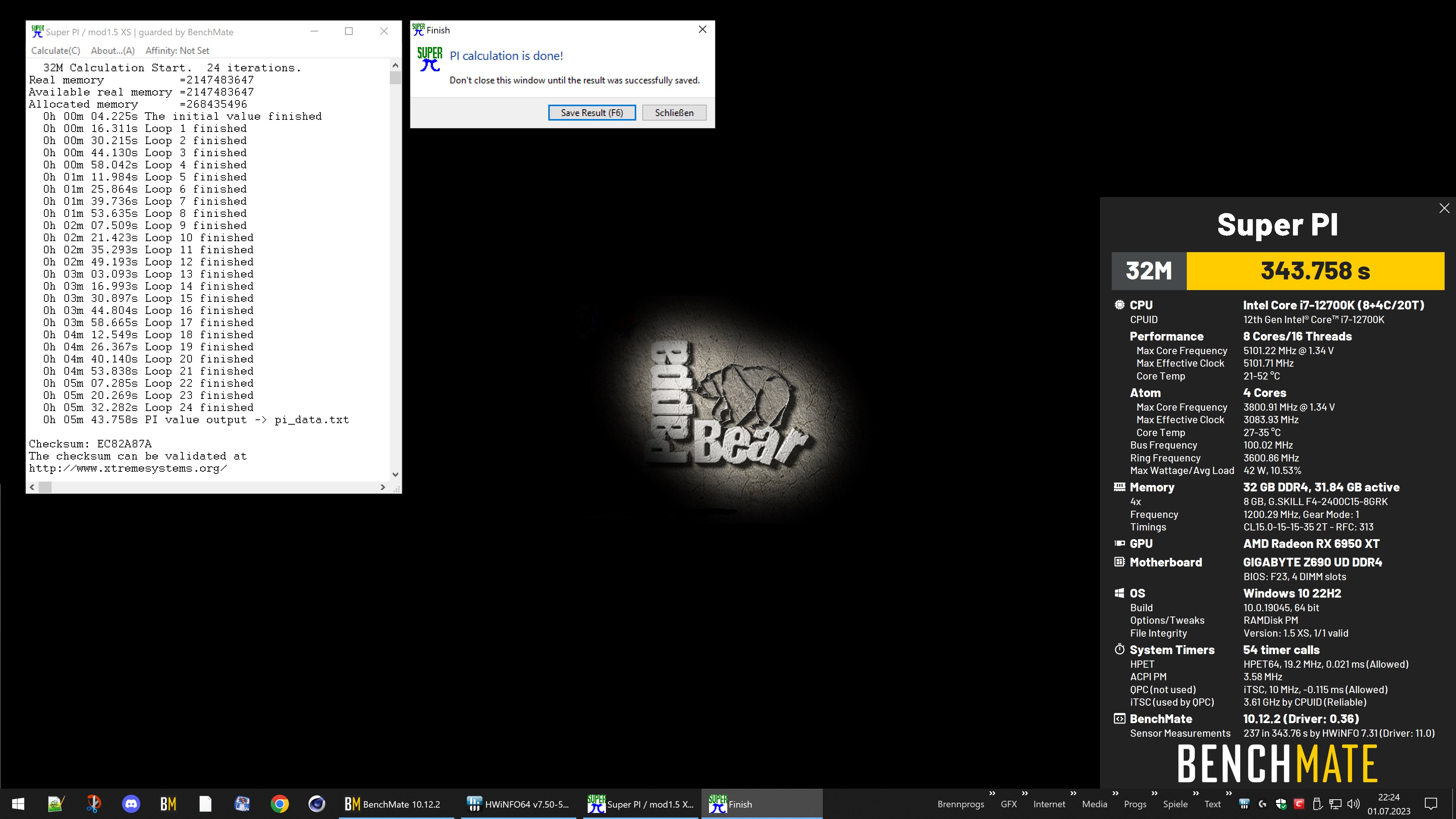Click scroll-down arrow in Super PI log

tap(395, 474)
